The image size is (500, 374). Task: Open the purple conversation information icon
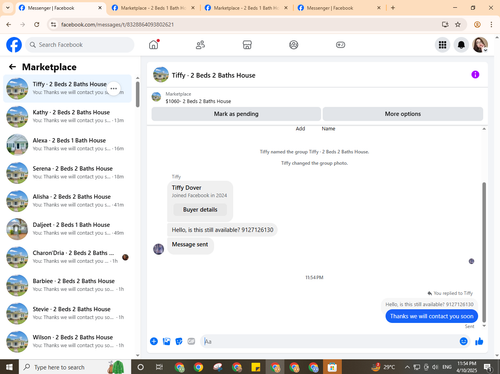475,75
